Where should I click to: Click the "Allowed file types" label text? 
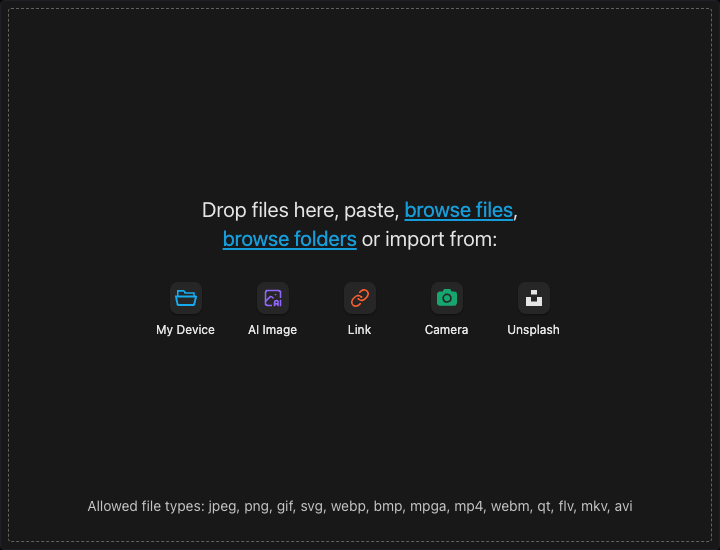(145, 506)
